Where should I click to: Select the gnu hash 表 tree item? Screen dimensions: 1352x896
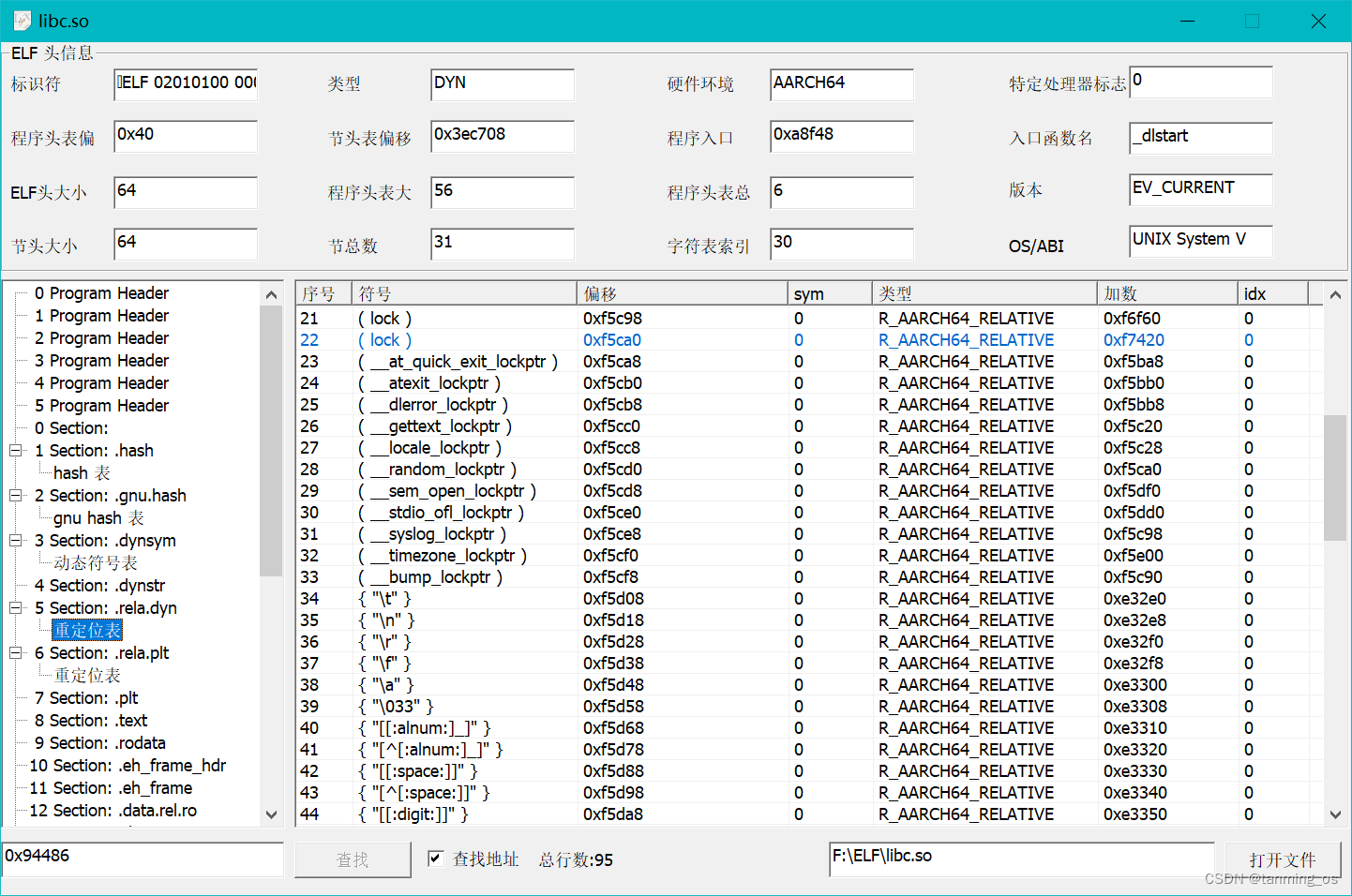tap(98, 518)
